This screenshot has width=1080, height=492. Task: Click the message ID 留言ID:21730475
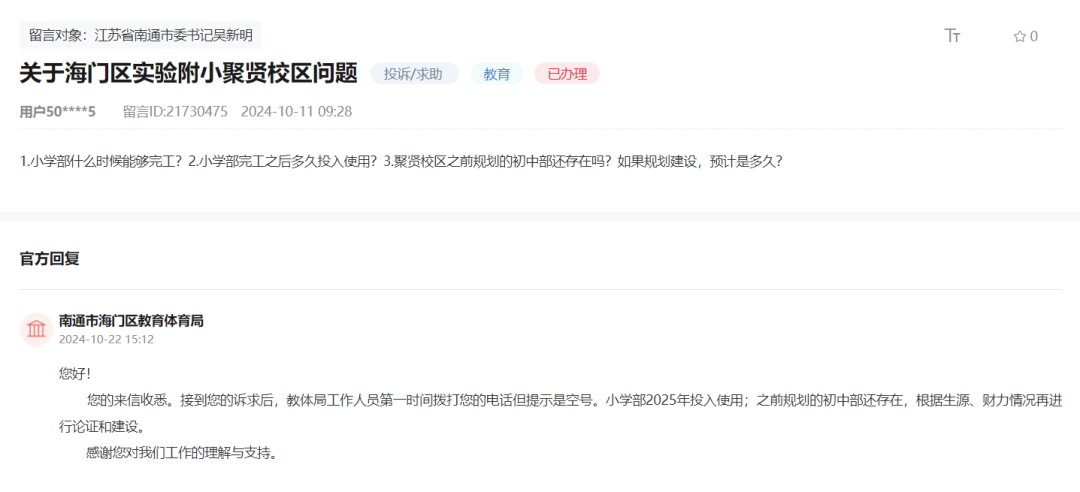click(x=175, y=112)
